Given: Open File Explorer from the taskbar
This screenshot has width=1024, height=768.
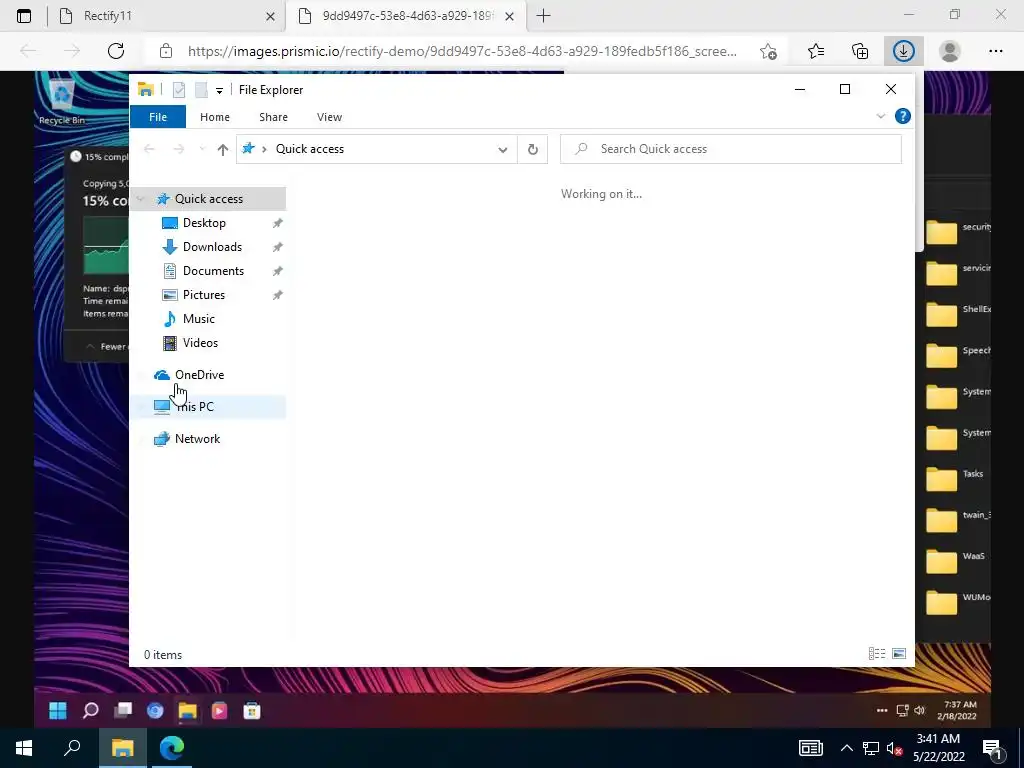Looking at the screenshot, I should 122,748.
